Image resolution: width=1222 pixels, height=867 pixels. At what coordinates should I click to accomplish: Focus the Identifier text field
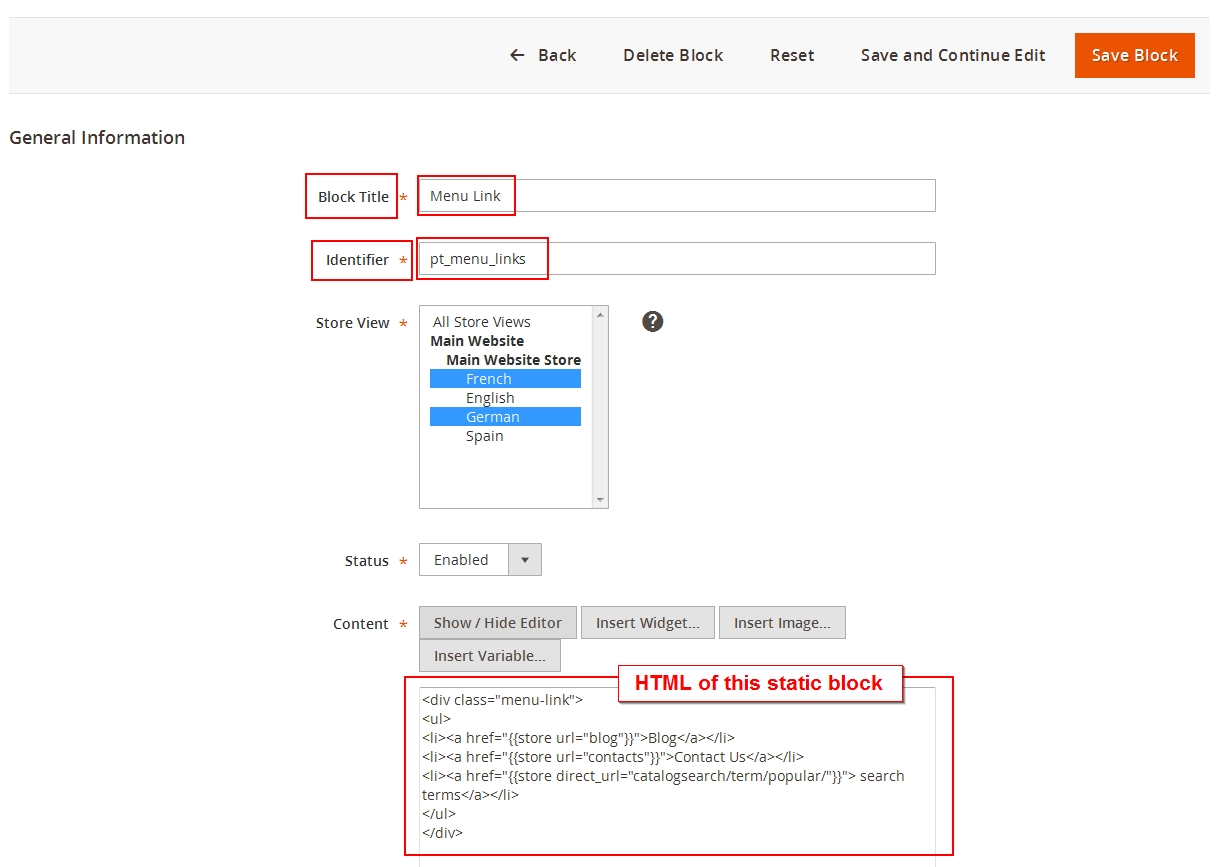[x=676, y=259]
